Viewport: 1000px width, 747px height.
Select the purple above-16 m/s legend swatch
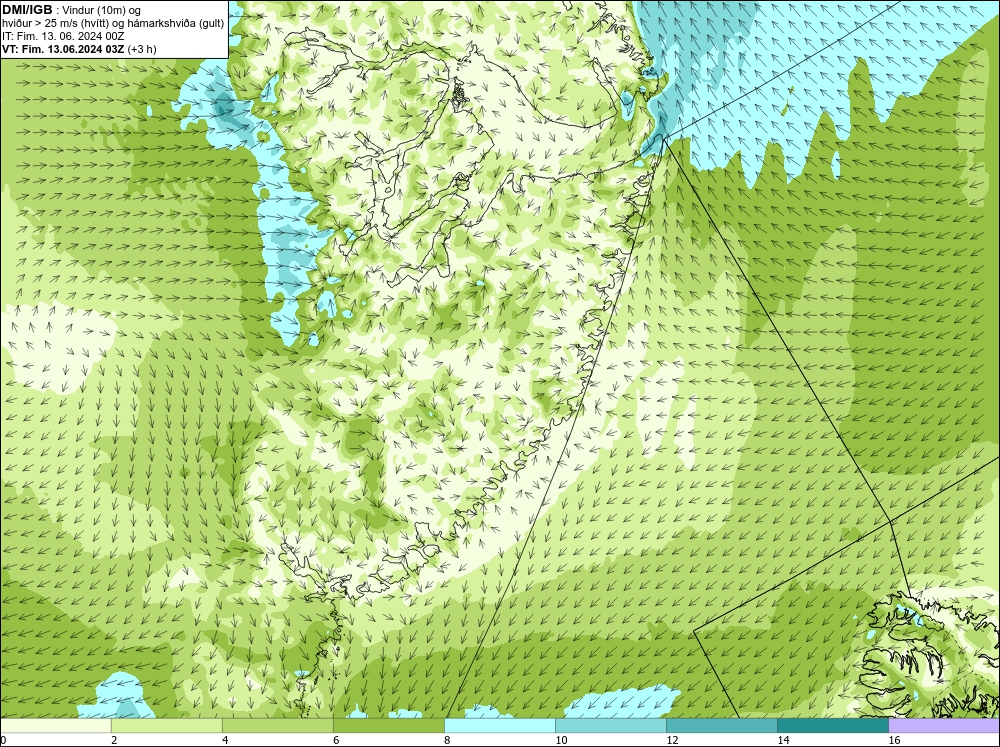coord(944,726)
